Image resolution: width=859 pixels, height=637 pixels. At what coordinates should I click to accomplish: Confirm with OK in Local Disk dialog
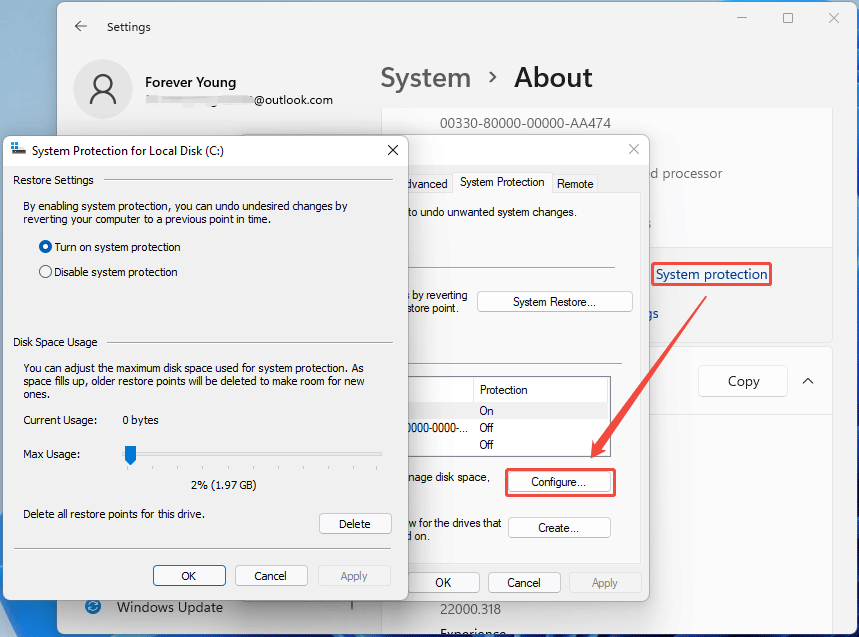click(x=189, y=576)
